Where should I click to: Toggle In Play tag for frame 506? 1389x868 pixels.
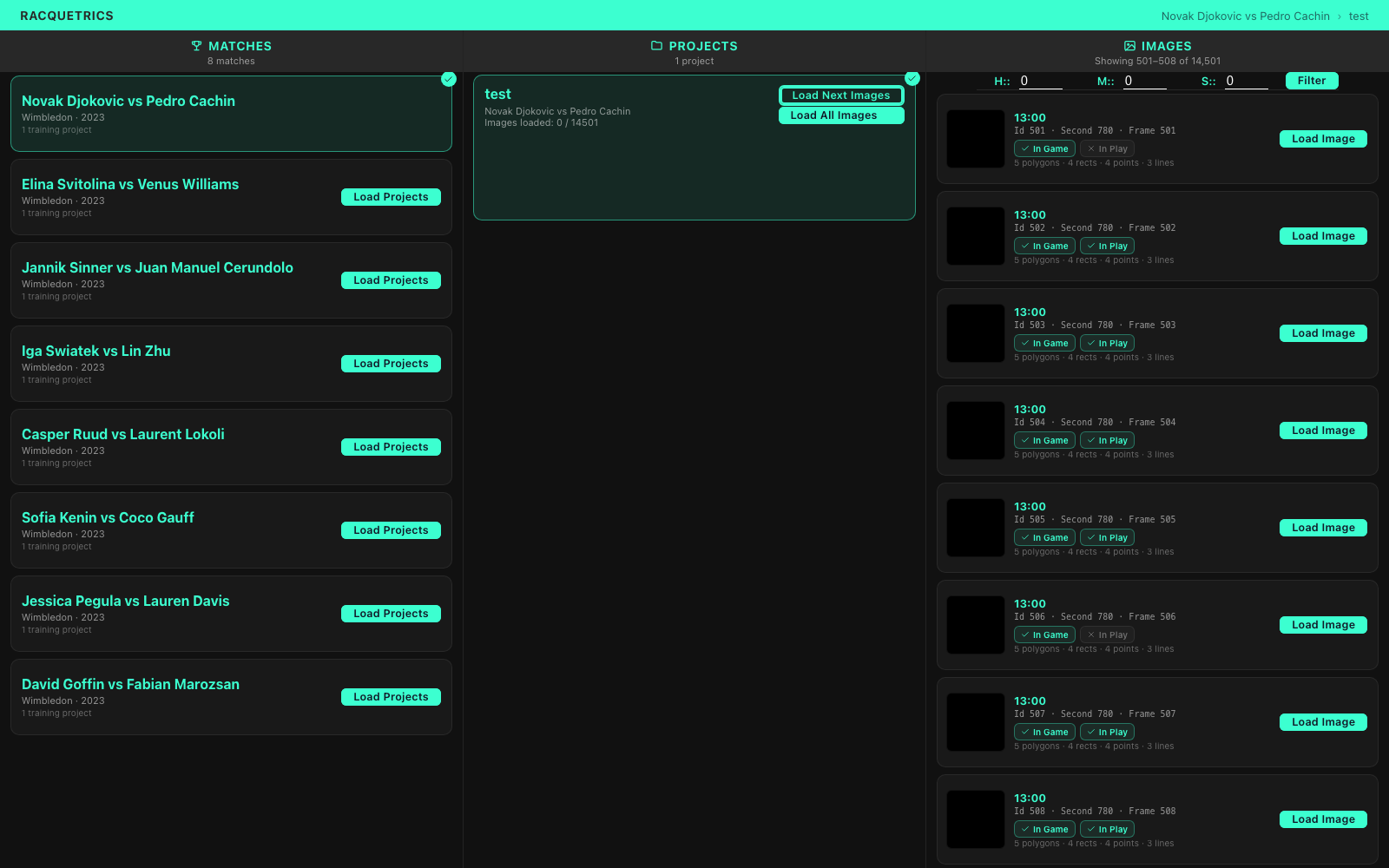point(1107,635)
